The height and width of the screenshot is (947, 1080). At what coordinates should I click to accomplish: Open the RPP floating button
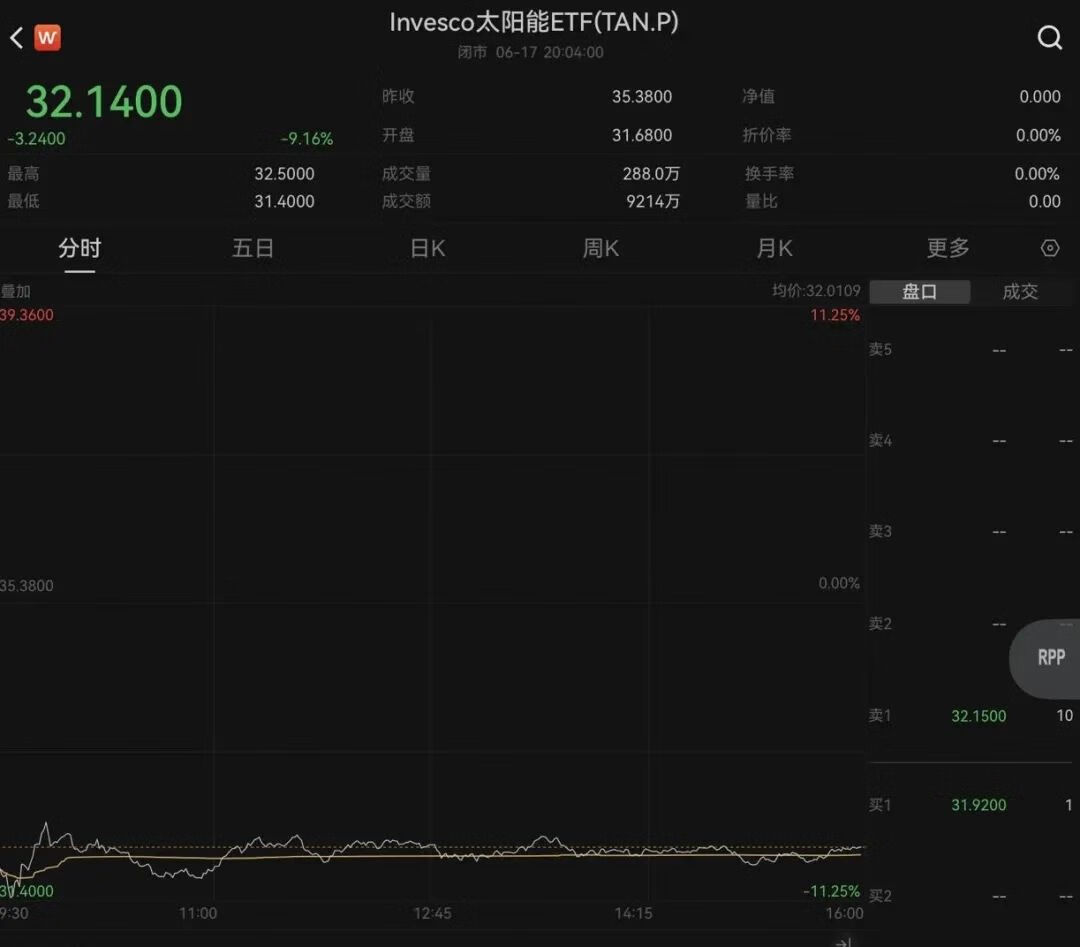coord(1047,658)
